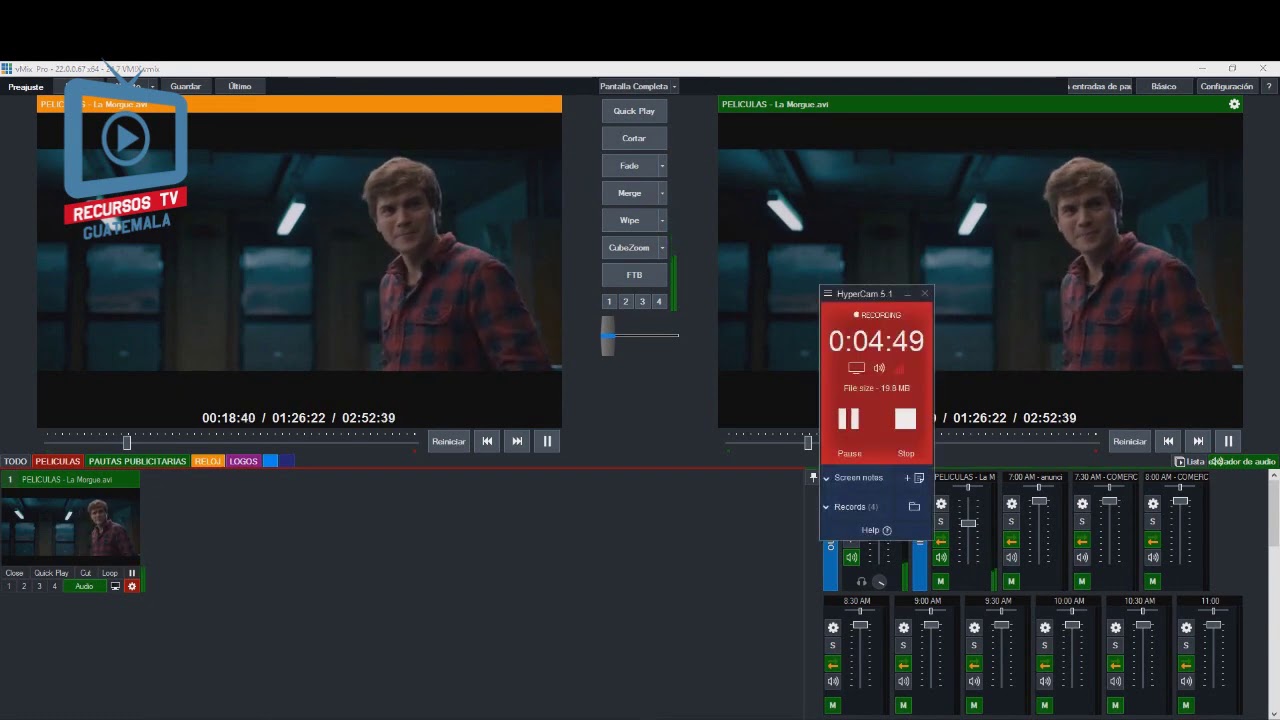This screenshot has width=1280, height=720.
Task: Open the Wipe transition dropdown arrow
Action: [662, 220]
